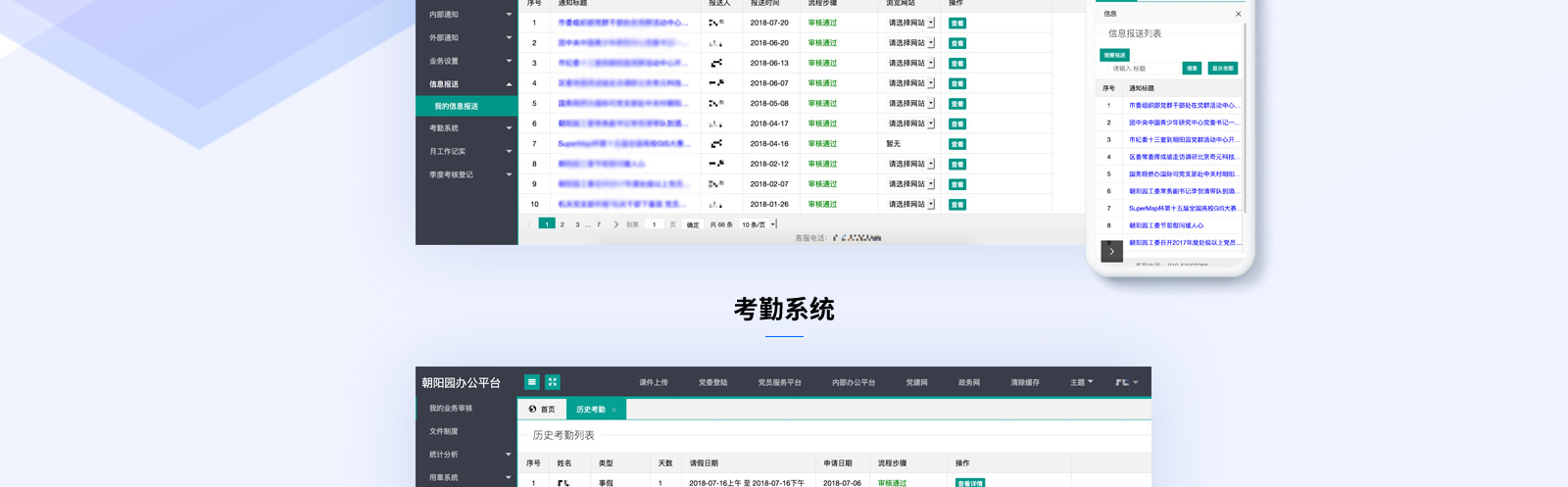Click the 显示全部 button in popup
This screenshot has height=487, width=1568.
click(x=1222, y=69)
